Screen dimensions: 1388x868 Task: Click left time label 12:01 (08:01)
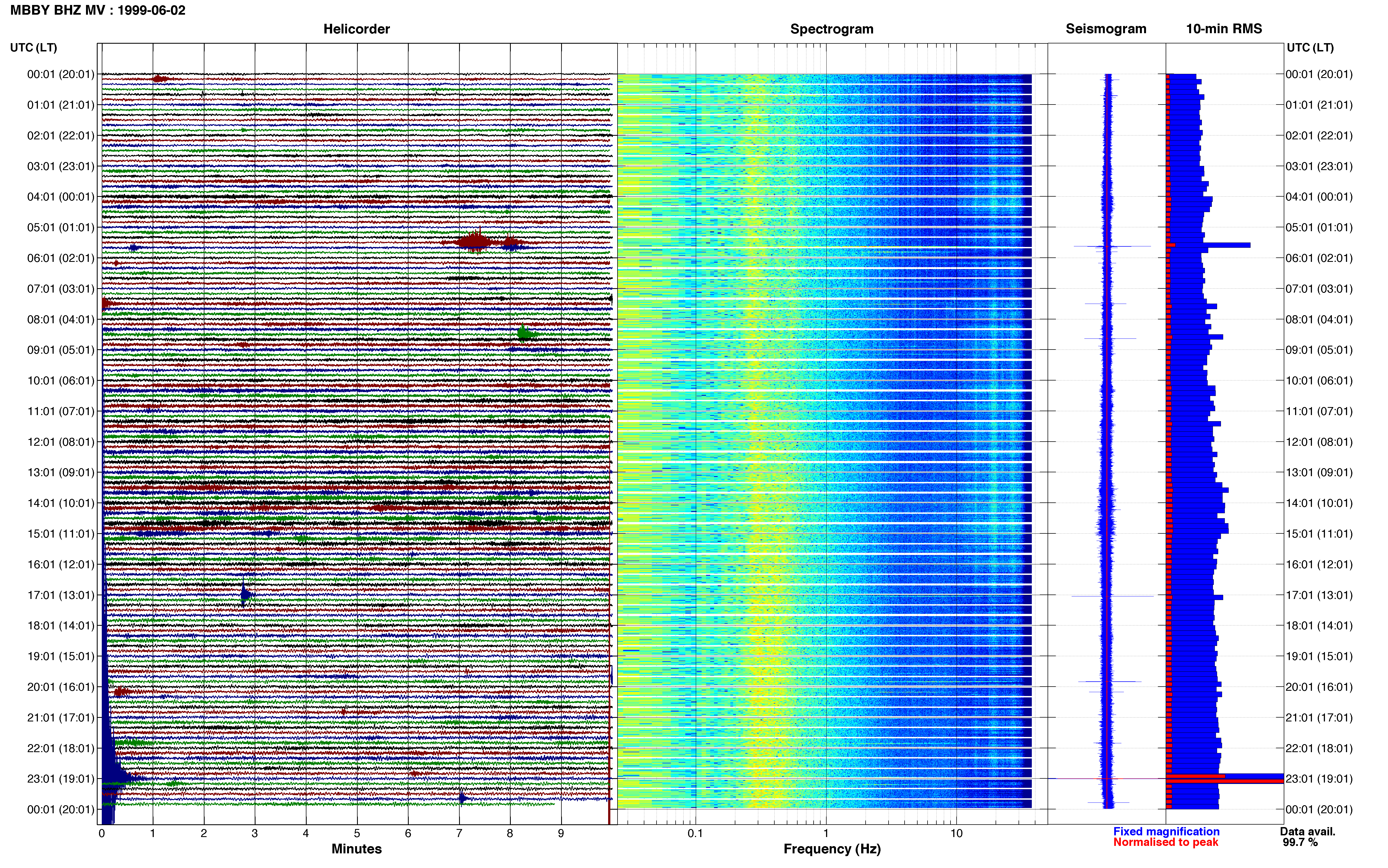(x=61, y=442)
